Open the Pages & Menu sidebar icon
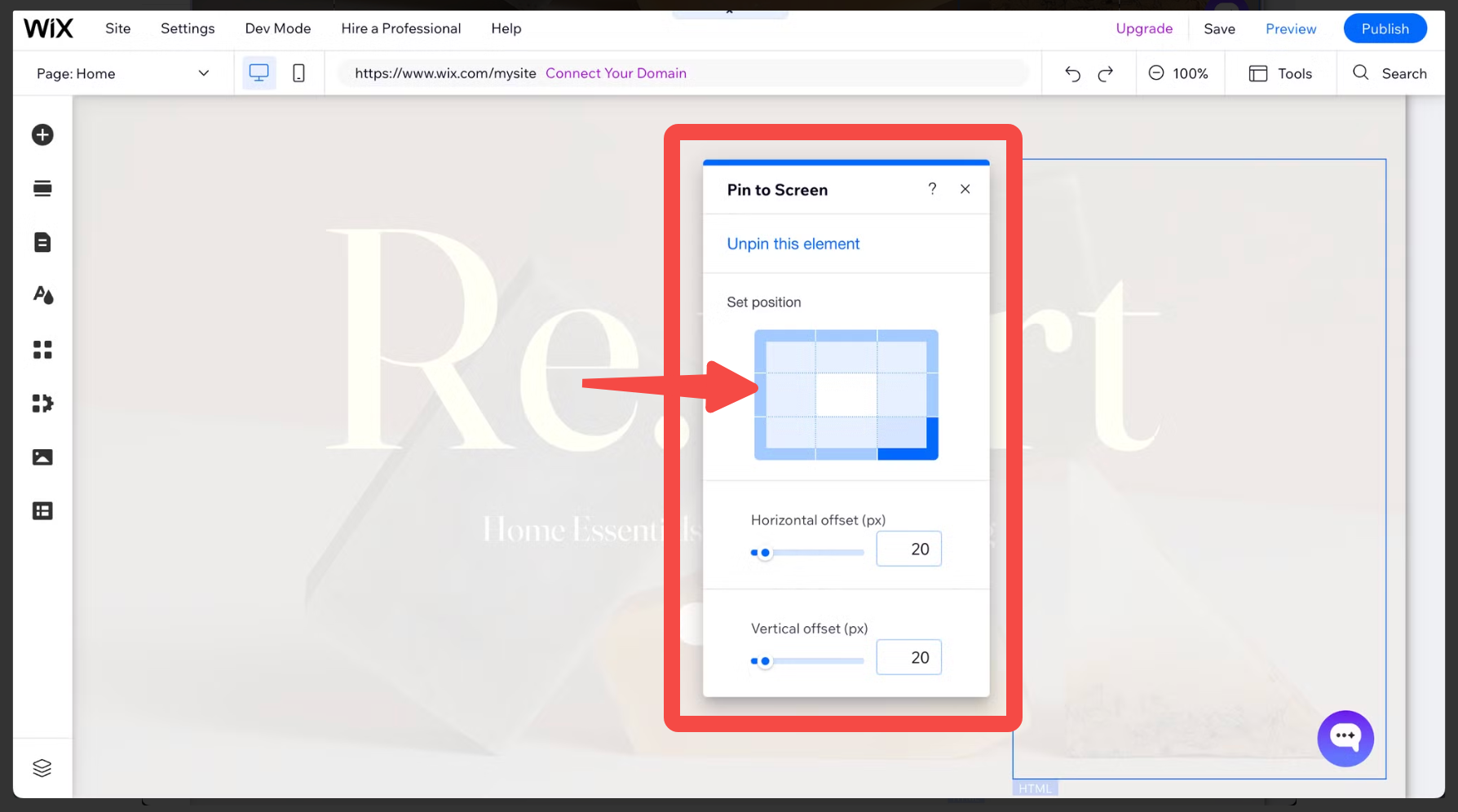Viewport: 1458px width, 812px height. (42, 242)
